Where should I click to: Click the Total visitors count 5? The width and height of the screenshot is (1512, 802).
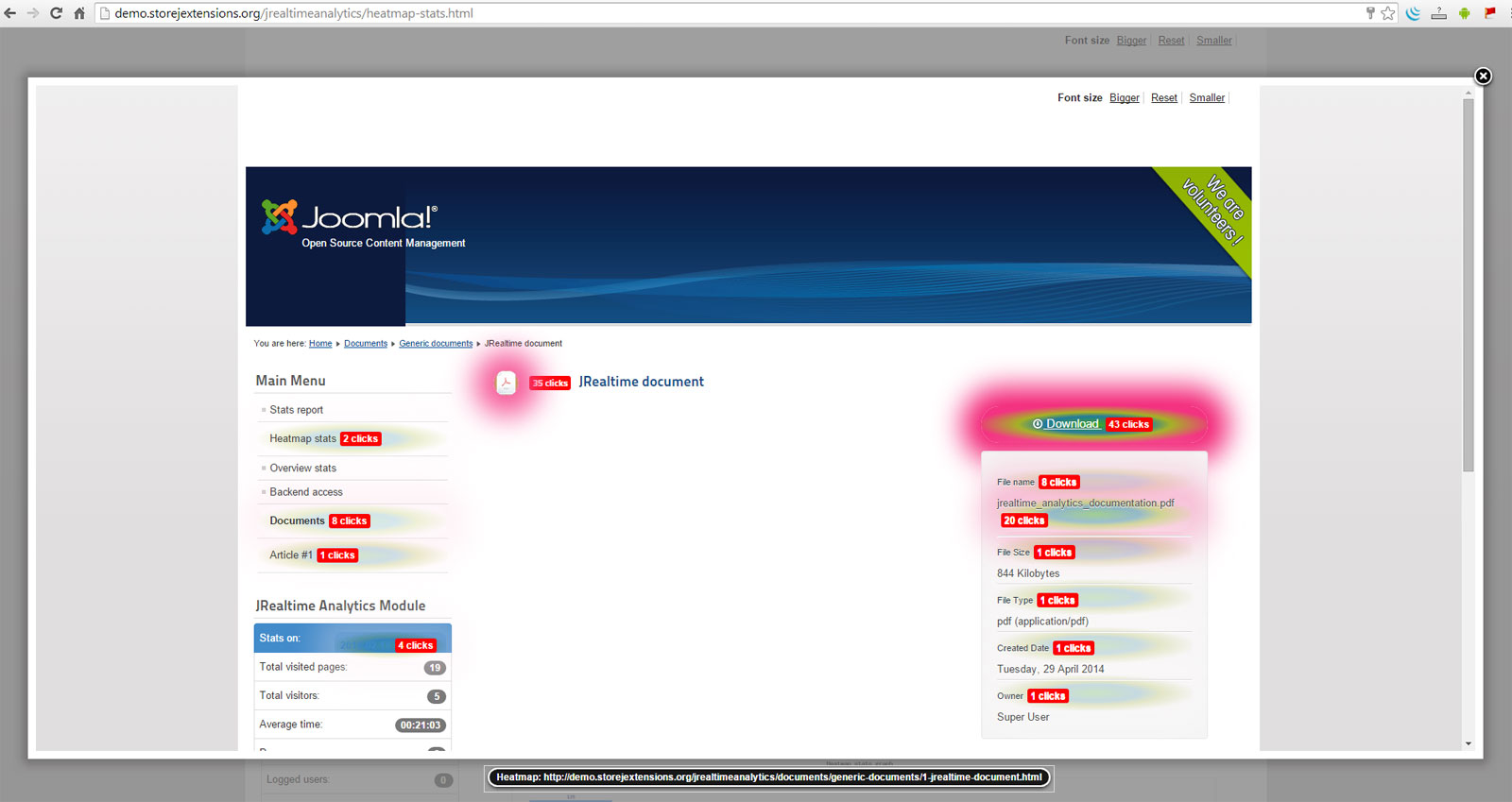[x=436, y=696]
